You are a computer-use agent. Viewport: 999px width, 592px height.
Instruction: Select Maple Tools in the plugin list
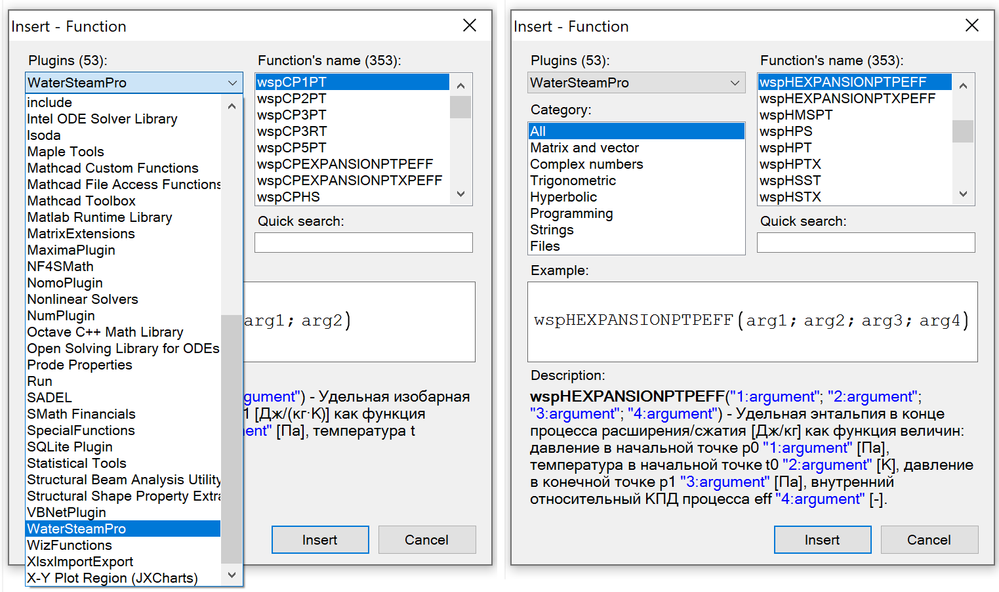pos(65,152)
